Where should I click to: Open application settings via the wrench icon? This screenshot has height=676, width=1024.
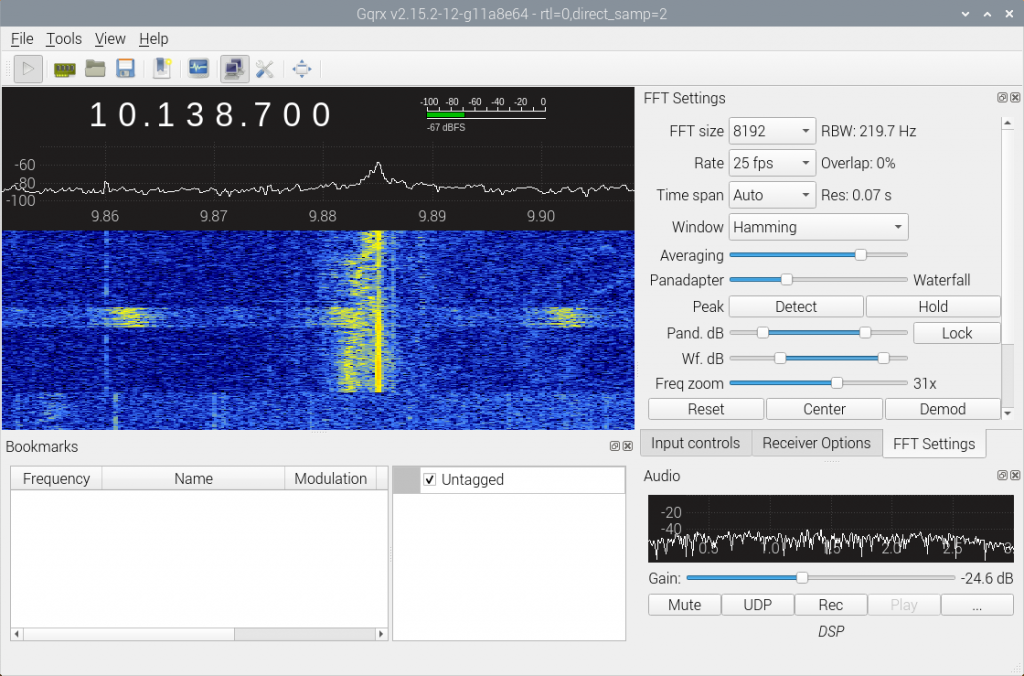tap(265, 68)
